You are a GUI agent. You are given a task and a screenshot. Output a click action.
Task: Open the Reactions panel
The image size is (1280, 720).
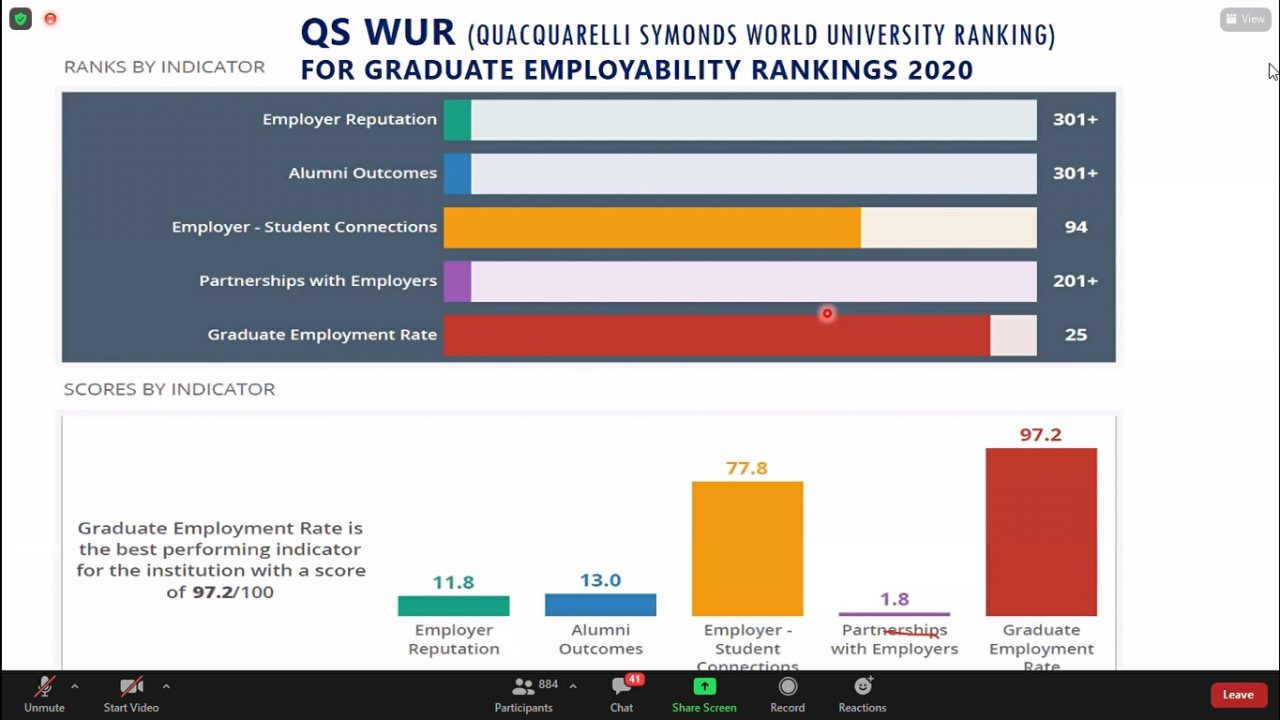tap(862, 688)
